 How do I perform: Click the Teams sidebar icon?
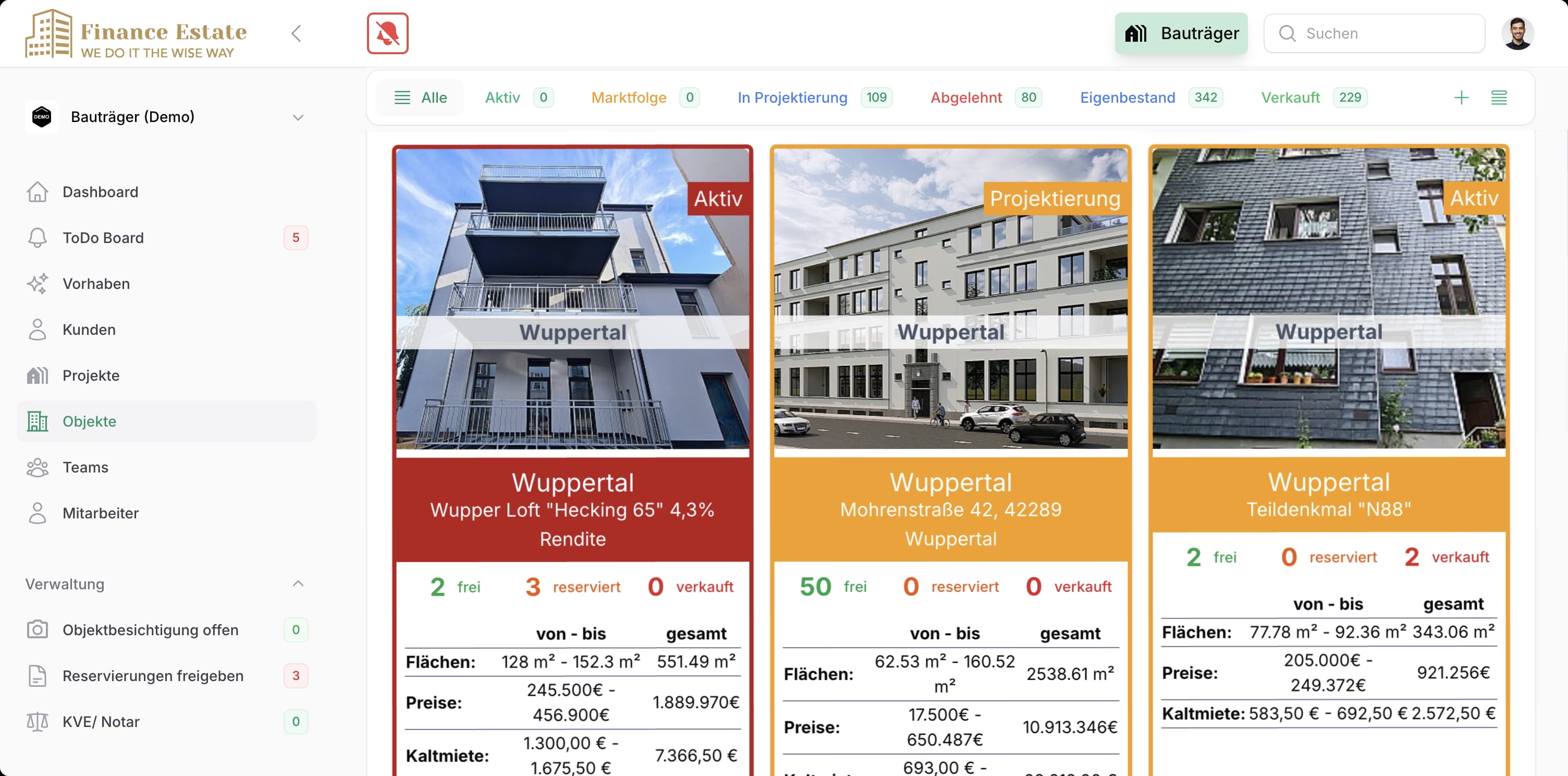37,466
